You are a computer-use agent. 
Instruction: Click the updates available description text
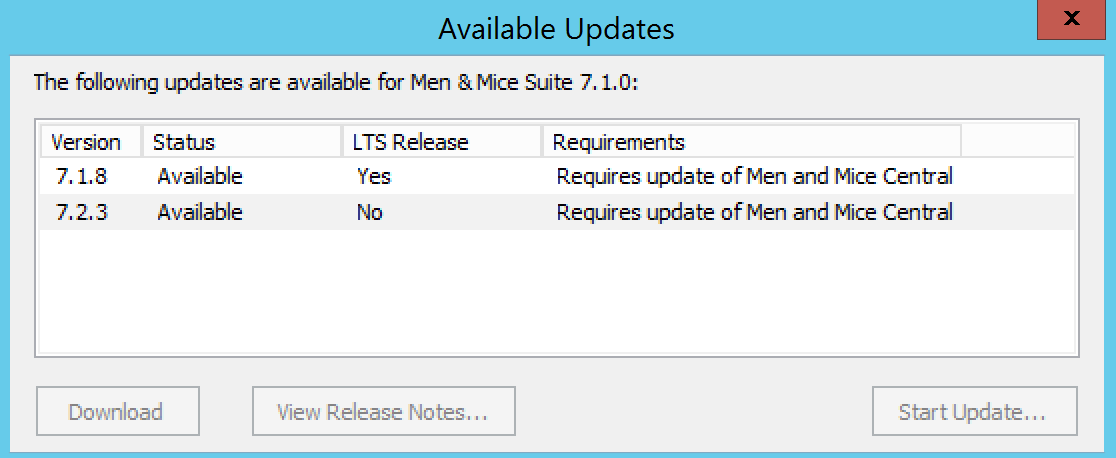coord(336,82)
